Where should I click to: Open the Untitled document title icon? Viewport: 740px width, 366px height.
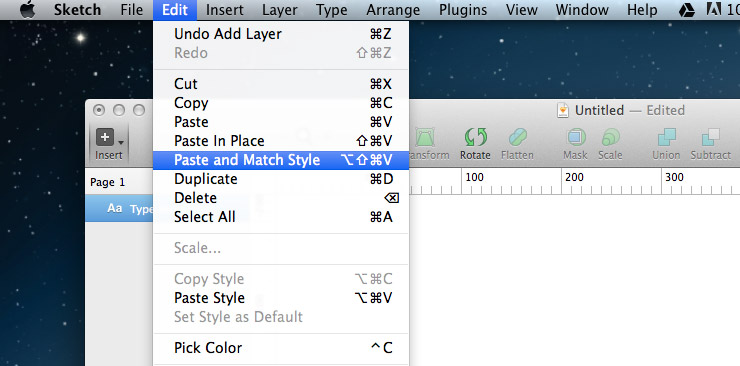[x=563, y=110]
